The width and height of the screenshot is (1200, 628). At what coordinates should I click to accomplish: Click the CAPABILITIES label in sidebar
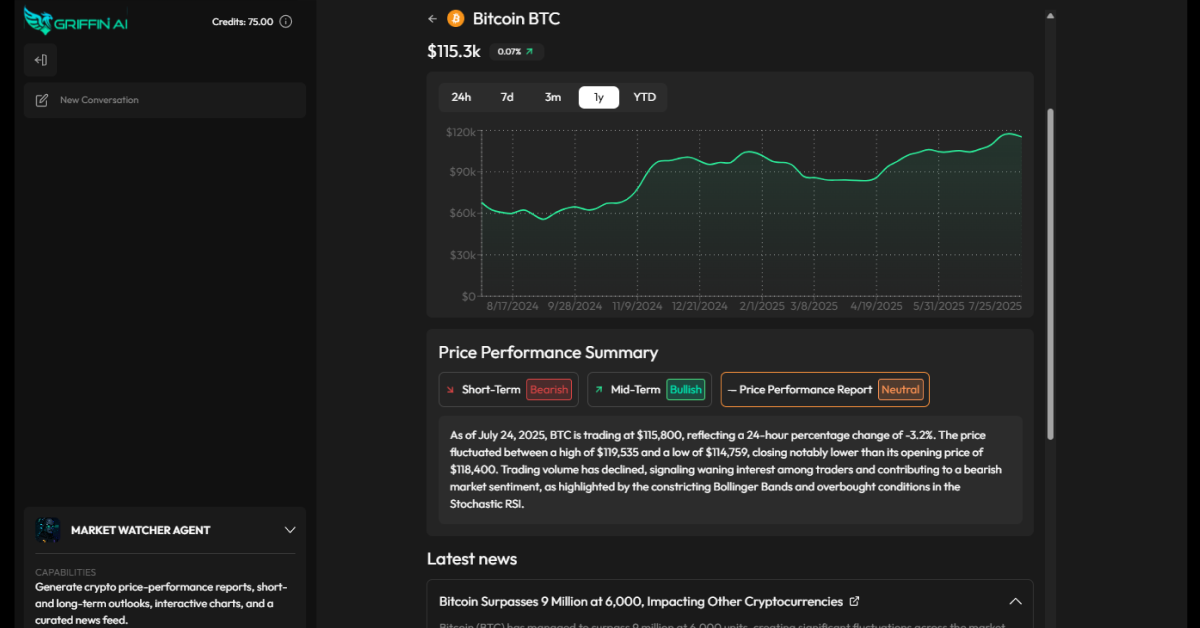(x=66, y=573)
